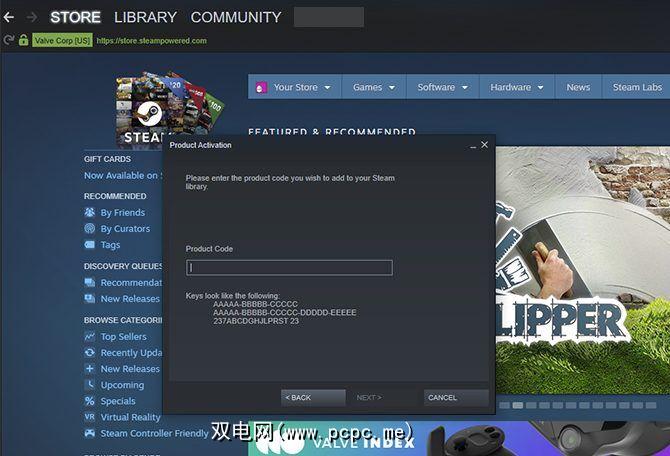Focus the Product Code input field
Viewport: 670px width, 456px height.
point(289,268)
